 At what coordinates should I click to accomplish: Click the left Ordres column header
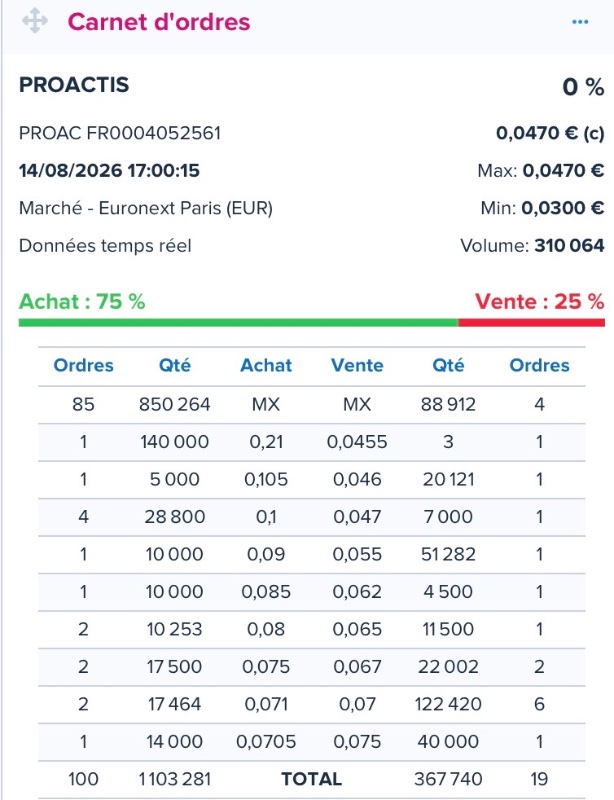coord(84,365)
